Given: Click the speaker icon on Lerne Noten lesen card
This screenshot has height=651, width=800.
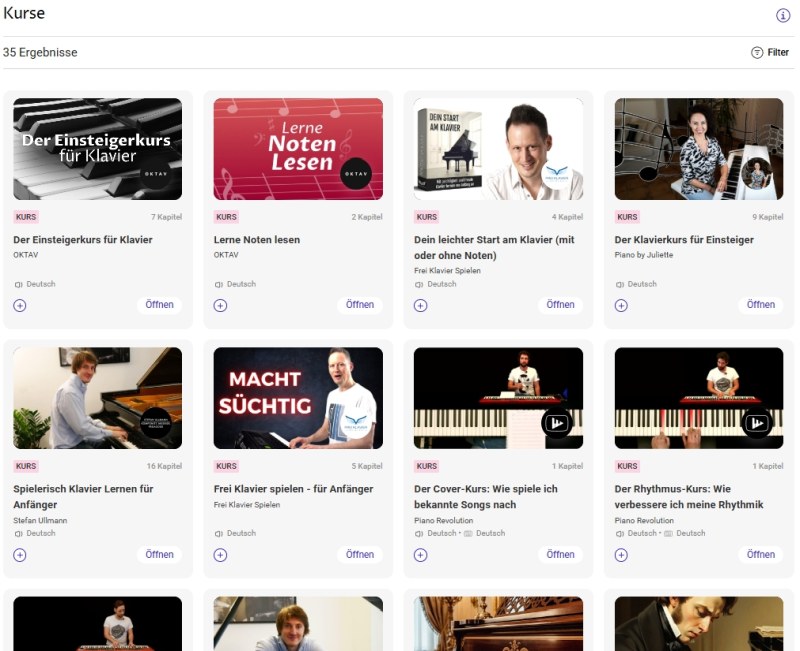Looking at the screenshot, I should [x=220, y=284].
